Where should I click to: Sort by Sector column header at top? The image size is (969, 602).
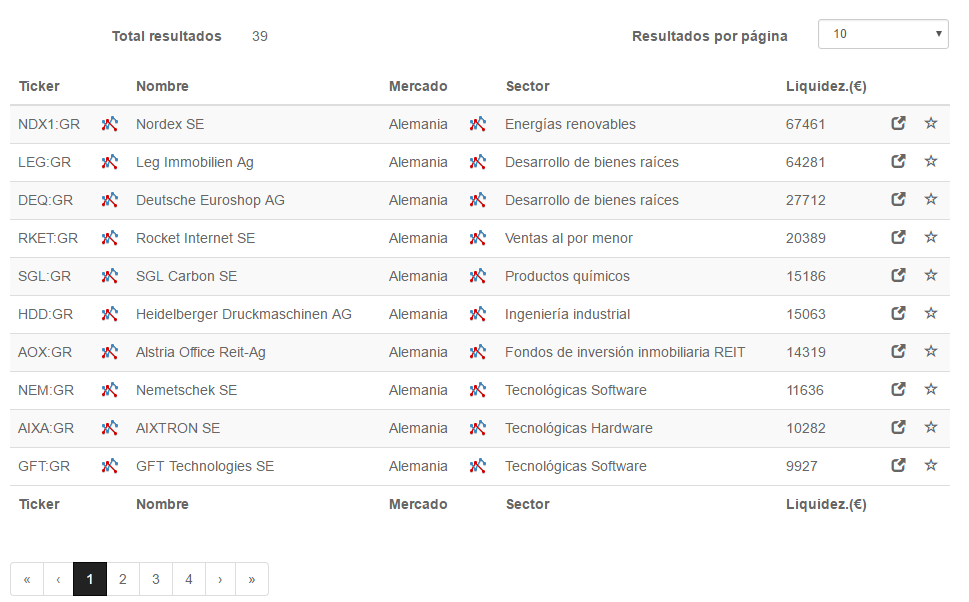pyautogui.click(x=527, y=87)
